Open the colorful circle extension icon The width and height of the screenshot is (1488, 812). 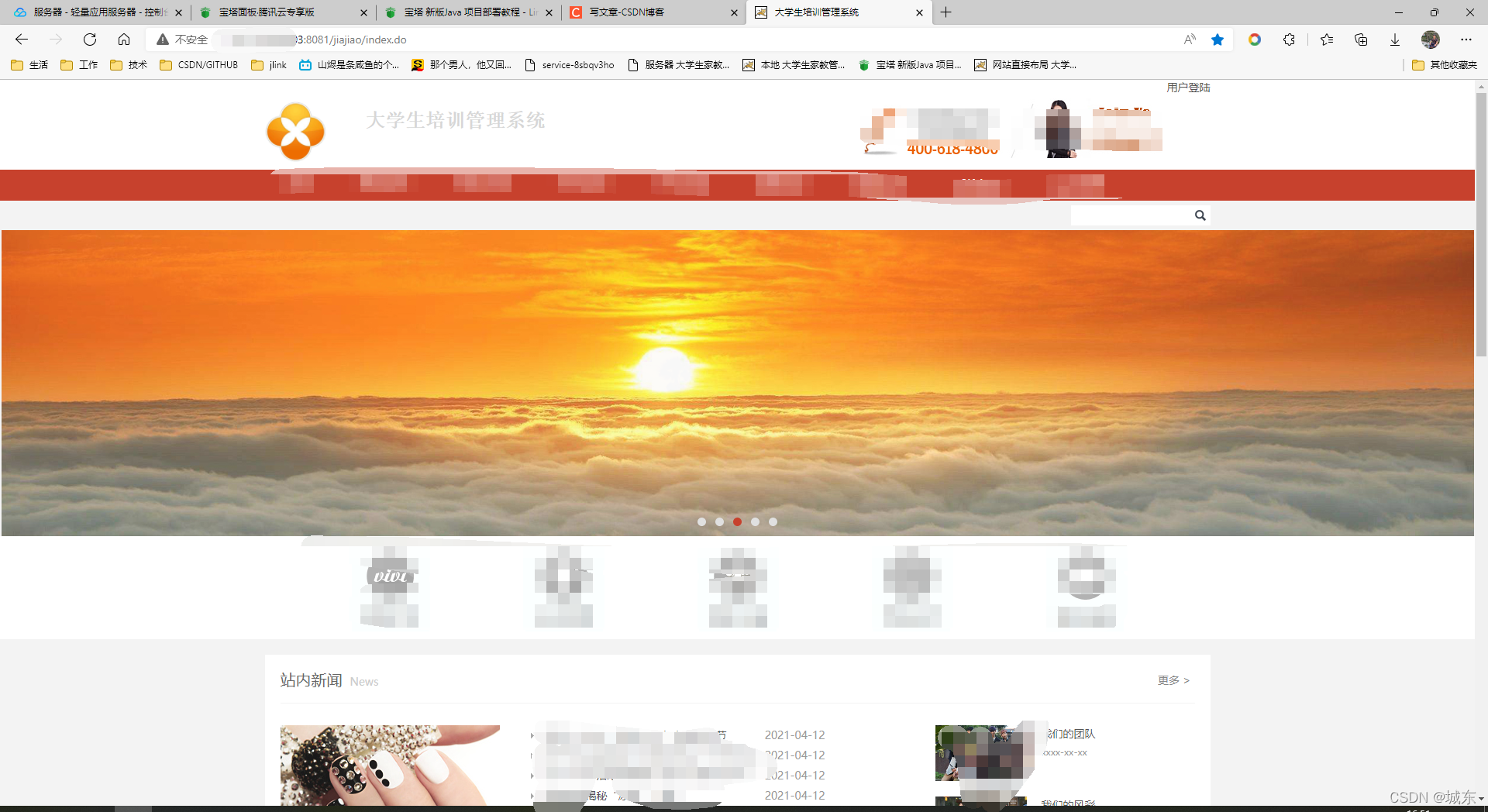tap(1255, 40)
